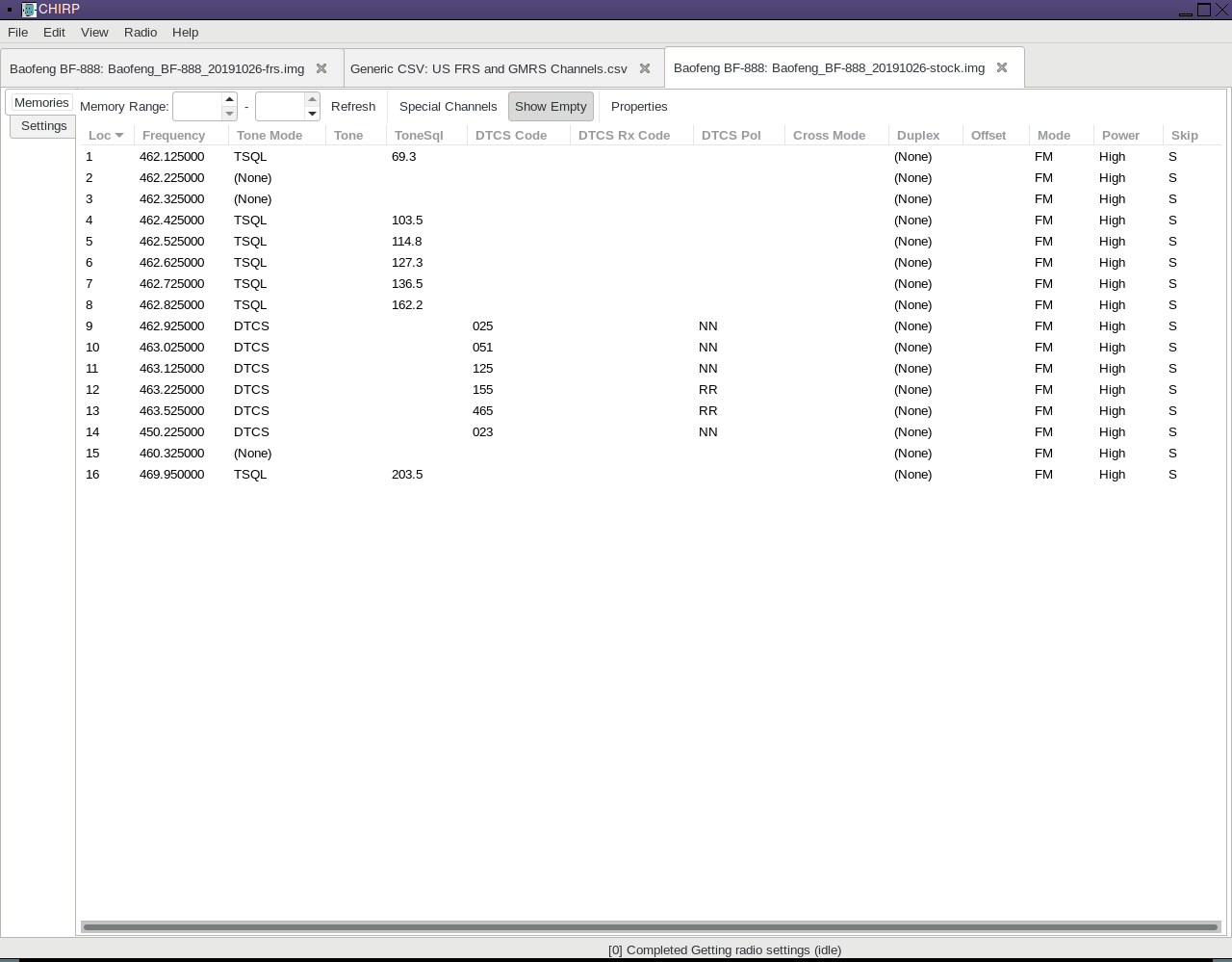The image size is (1232, 962).
Task: Toggle the Show Empty button
Action: click(551, 106)
